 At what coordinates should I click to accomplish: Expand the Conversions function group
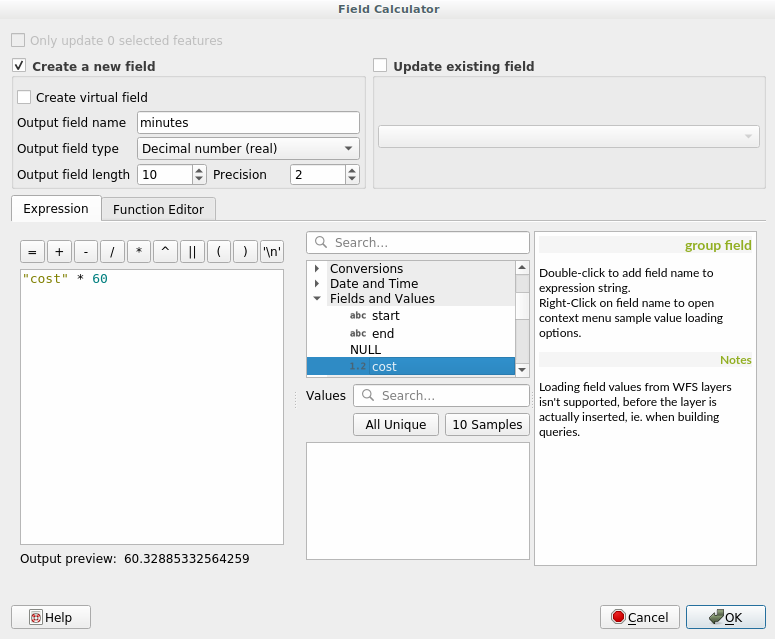(x=317, y=269)
